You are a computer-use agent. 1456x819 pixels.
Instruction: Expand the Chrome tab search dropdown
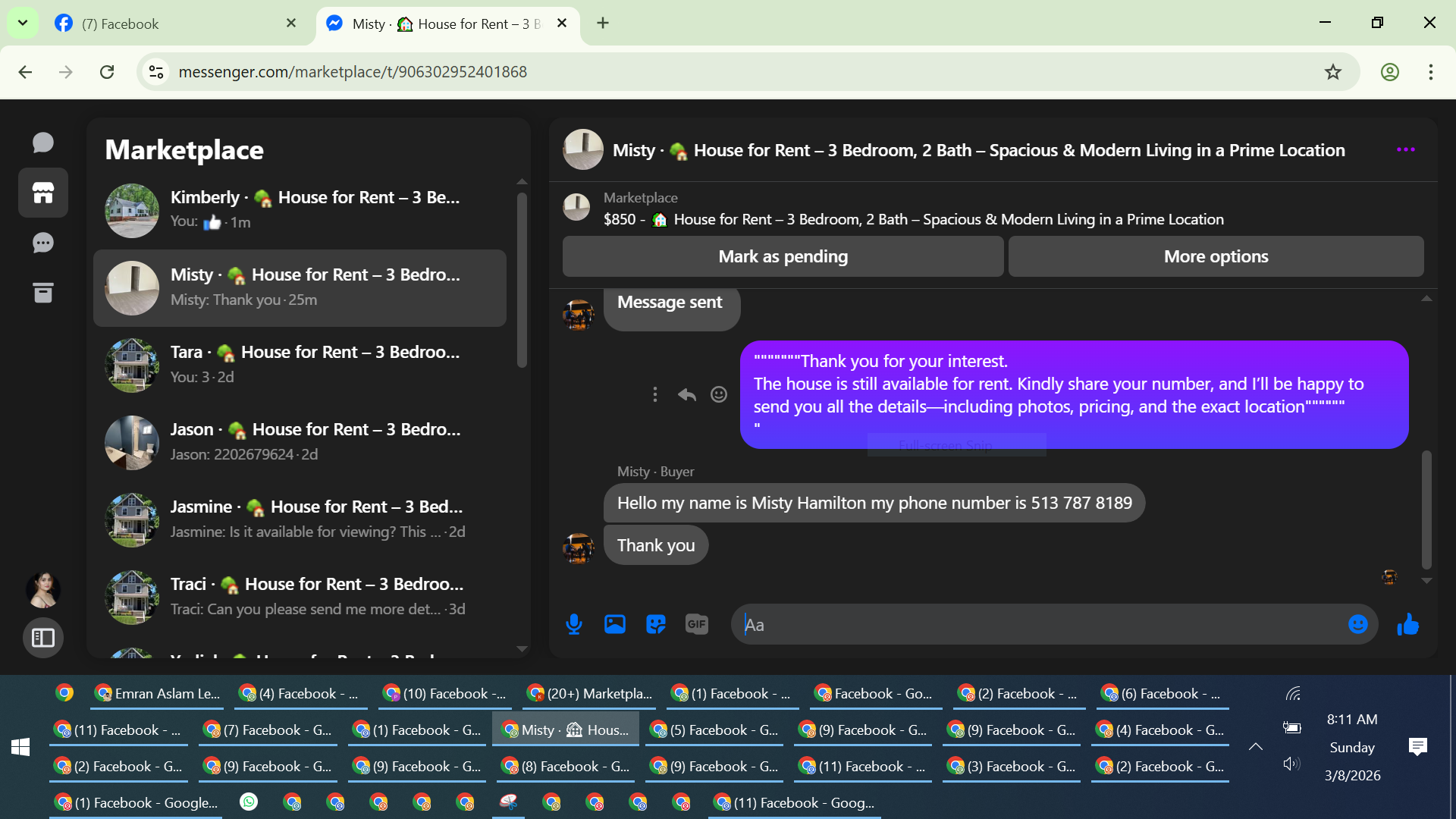click(x=23, y=23)
